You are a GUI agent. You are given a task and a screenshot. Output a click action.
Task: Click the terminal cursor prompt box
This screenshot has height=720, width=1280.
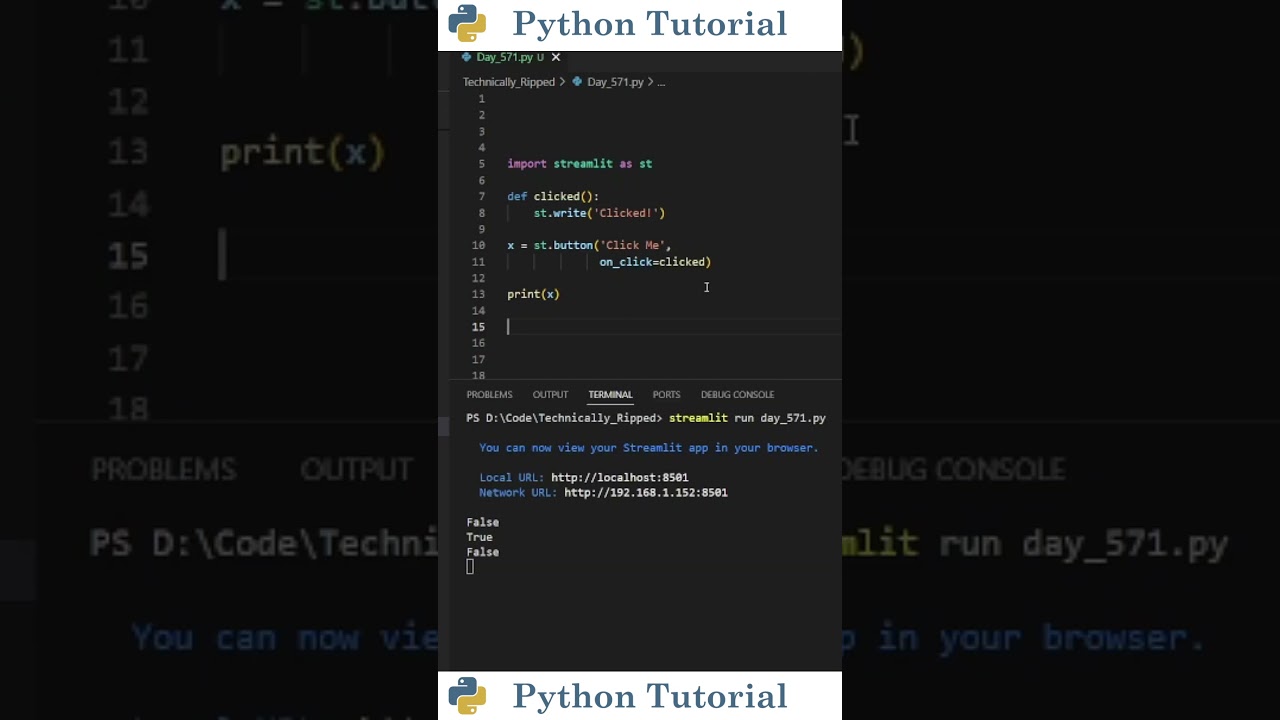tap(470, 567)
